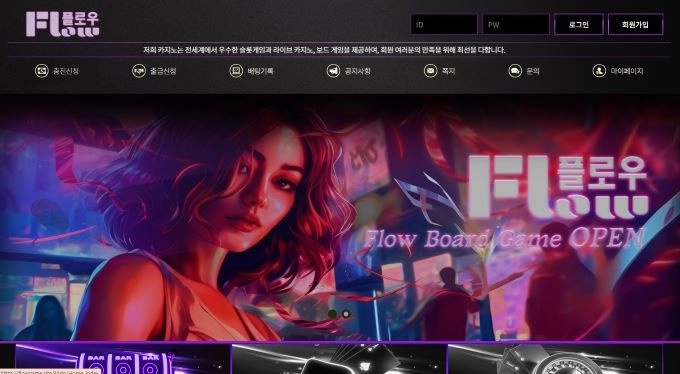This screenshot has width=680, height=374.
Task: Open the roulette wheel game thumbnail
Action: (x=555, y=359)
